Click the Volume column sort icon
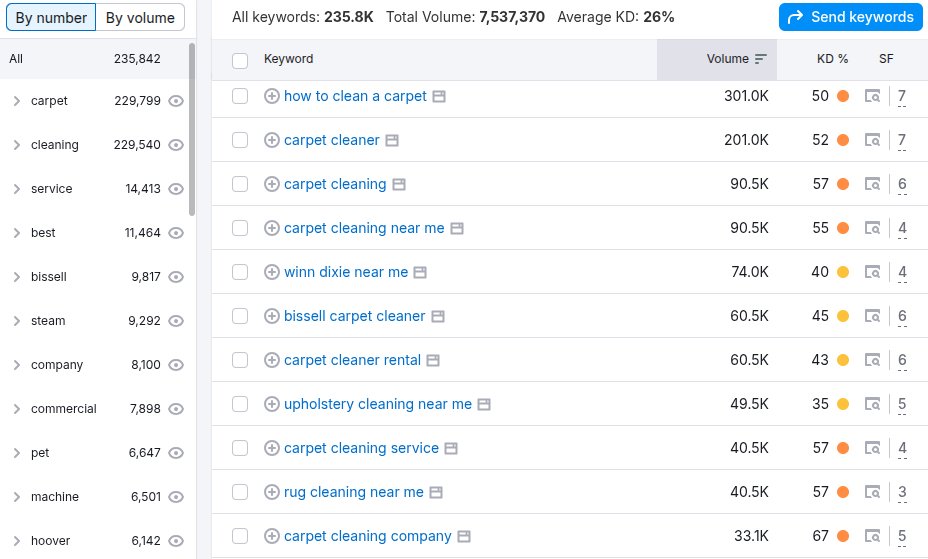928x559 pixels. [x=761, y=59]
